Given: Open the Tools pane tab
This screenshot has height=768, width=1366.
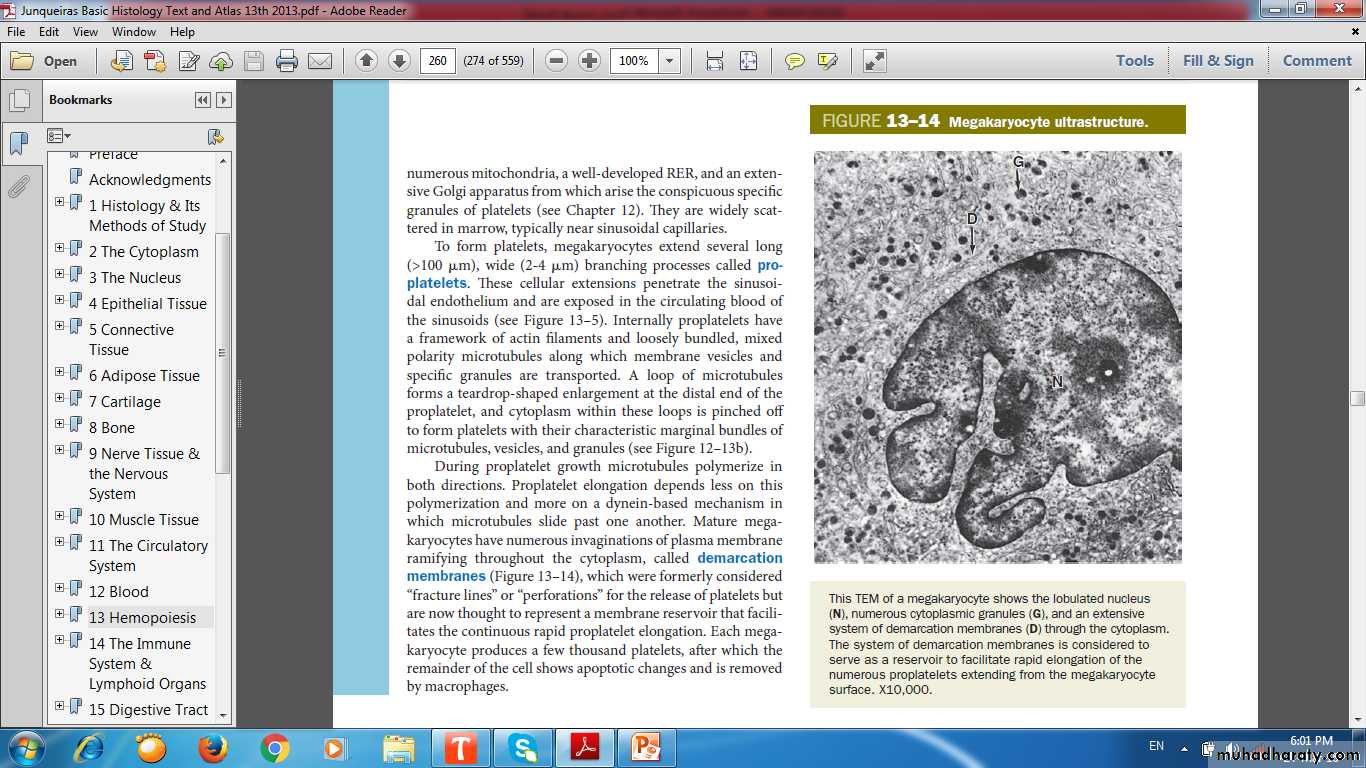Looking at the screenshot, I should 1135,61.
